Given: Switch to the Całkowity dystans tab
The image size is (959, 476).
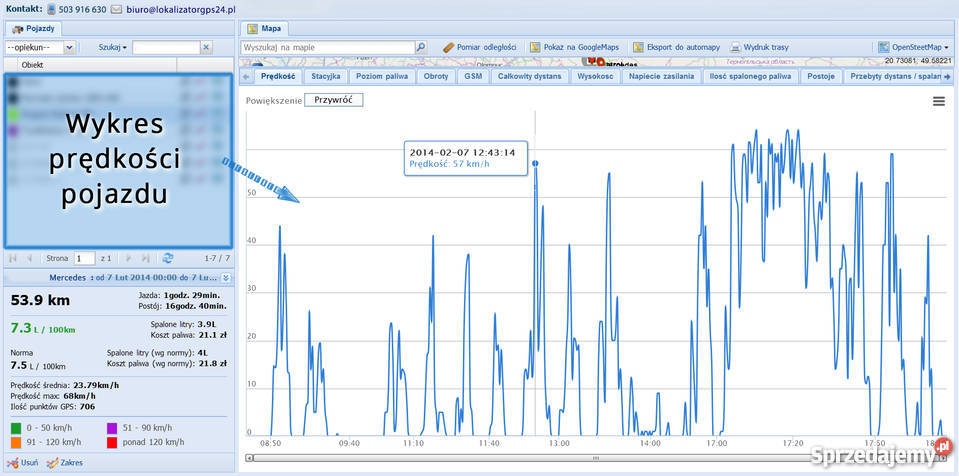Looking at the screenshot, I should click(x=530, y=76).
